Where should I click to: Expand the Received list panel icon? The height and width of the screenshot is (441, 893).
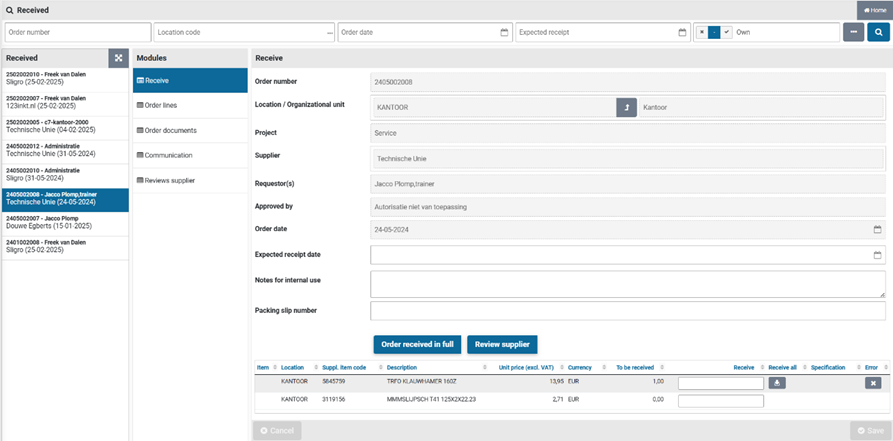point(117,59)
